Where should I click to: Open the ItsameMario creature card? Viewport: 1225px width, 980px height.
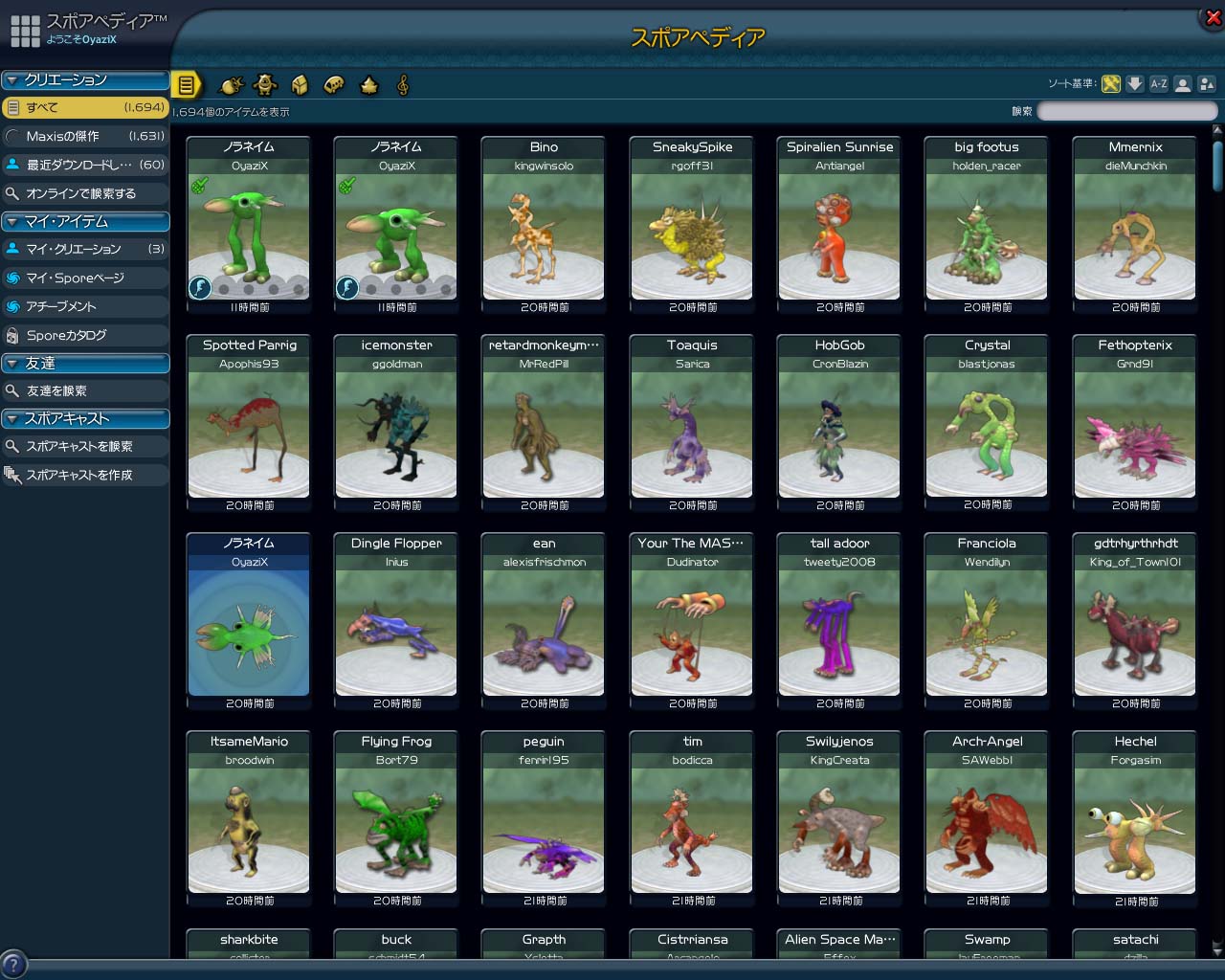coord(249,819)
